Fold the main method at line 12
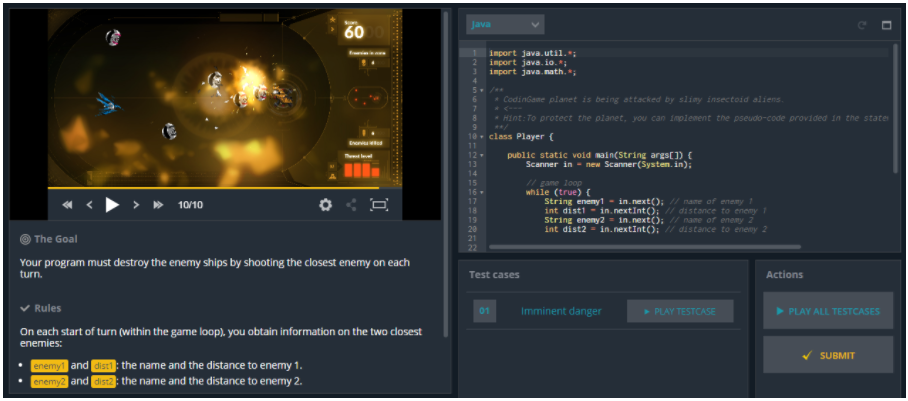The image size is (908, 401). 482,155
